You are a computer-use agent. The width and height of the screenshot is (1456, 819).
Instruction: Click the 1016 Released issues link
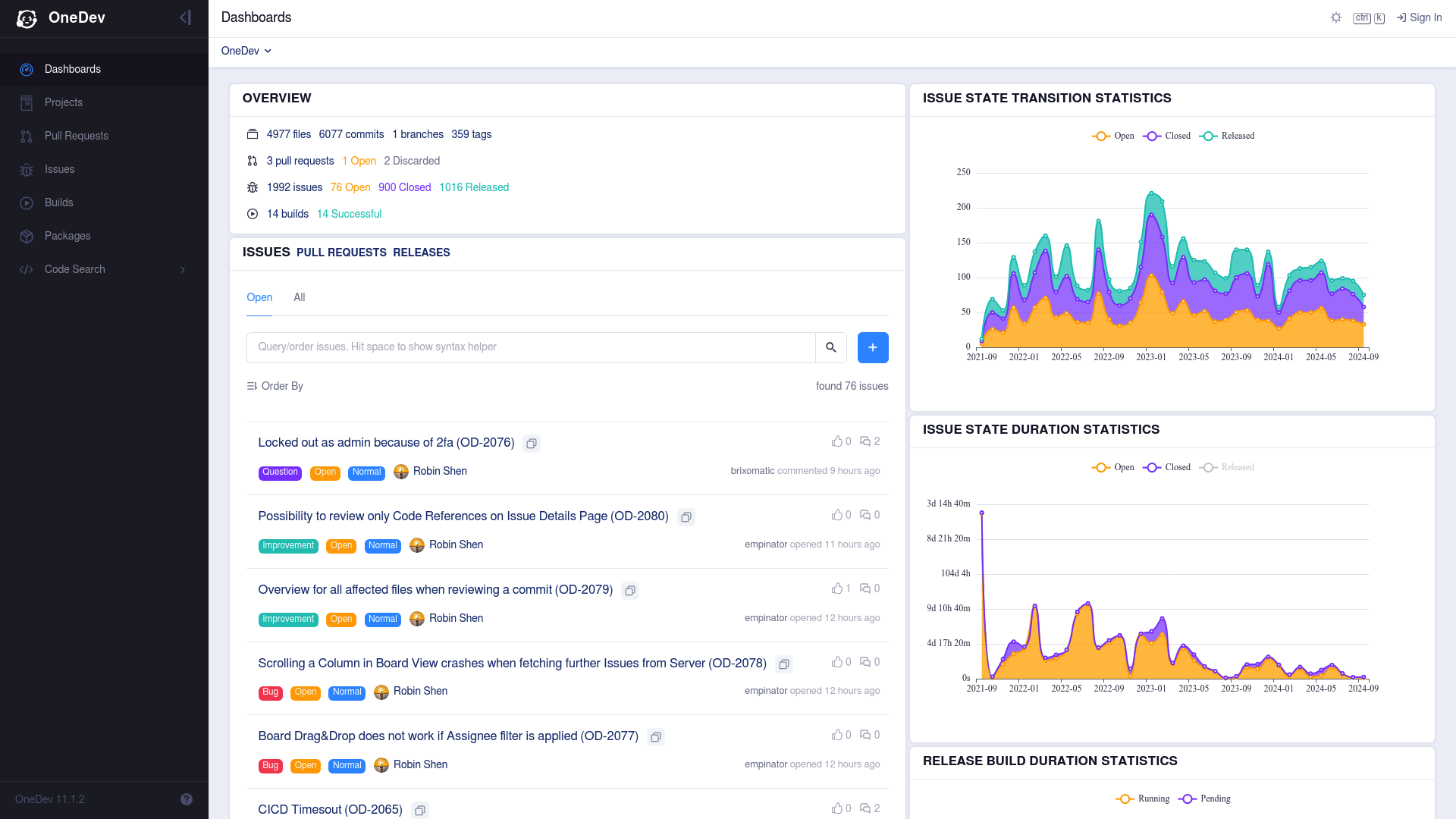click(474, 187)
